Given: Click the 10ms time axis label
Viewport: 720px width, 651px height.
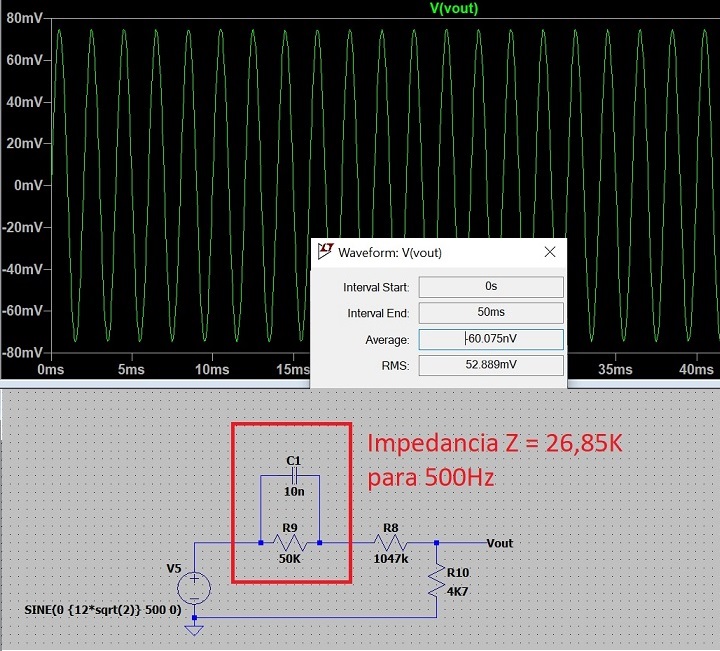Looking at the screenshot, I should click(212, 370).
